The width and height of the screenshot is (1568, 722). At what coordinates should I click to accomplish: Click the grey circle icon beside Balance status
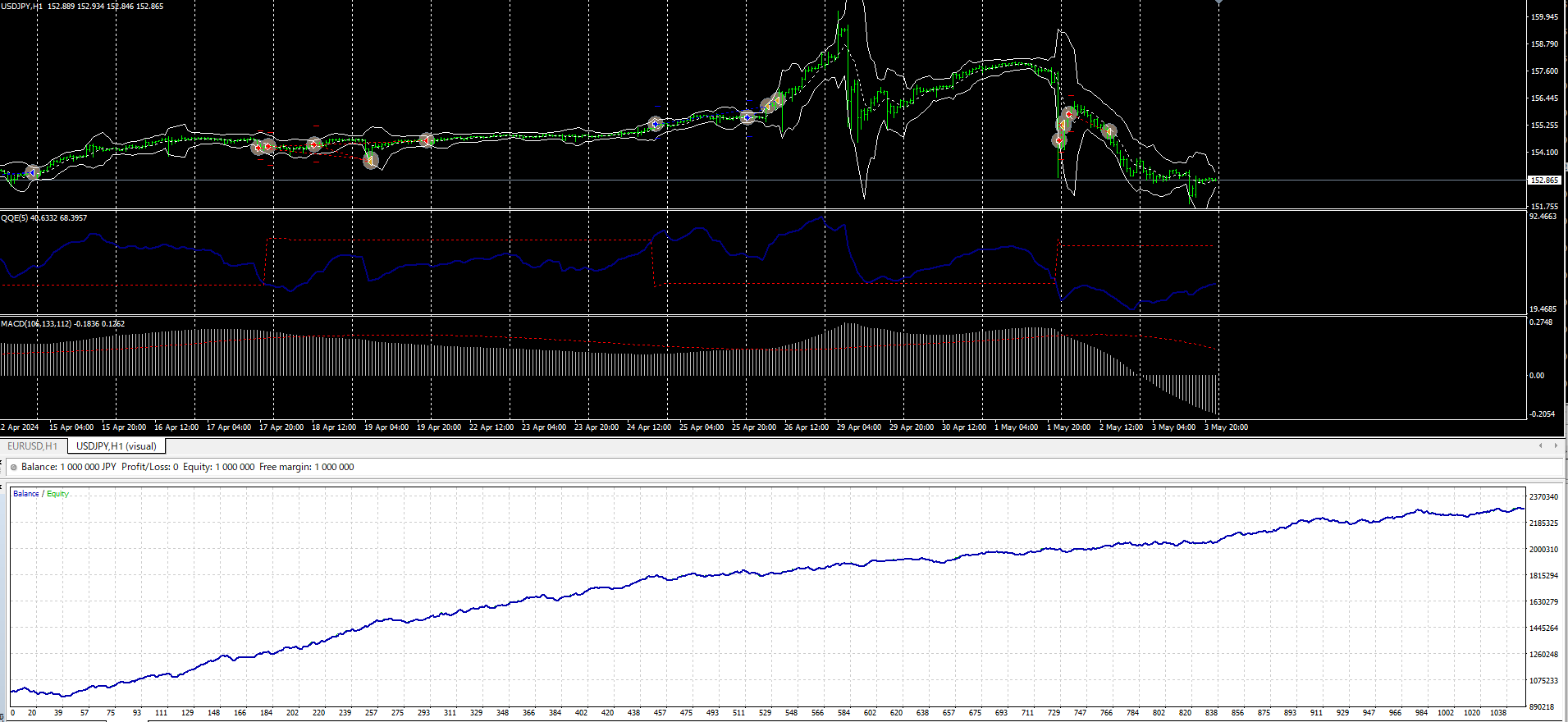14,468
